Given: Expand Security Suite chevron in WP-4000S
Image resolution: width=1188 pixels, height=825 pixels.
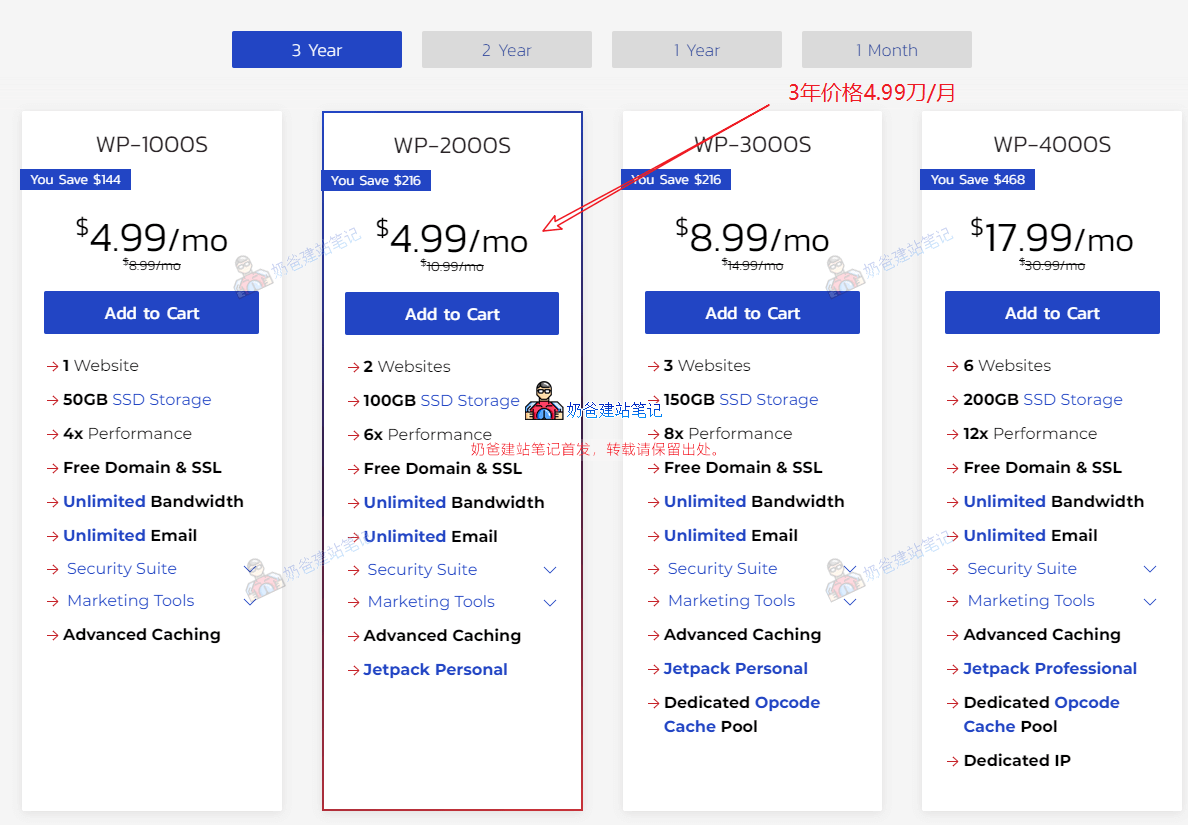Looking at the screenshot, I should click(1150, 569).
